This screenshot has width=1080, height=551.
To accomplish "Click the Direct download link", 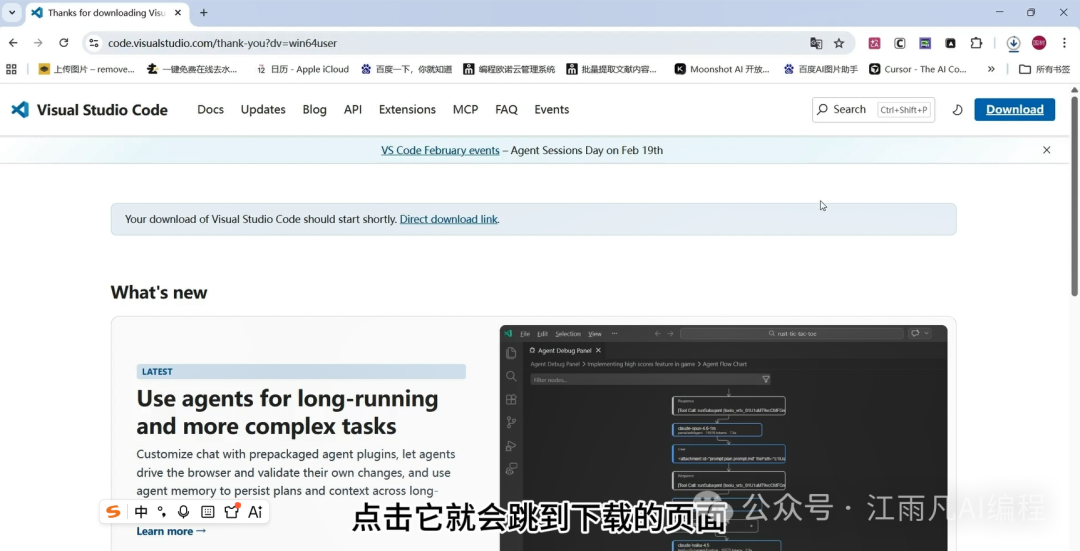I will point(448,219).
